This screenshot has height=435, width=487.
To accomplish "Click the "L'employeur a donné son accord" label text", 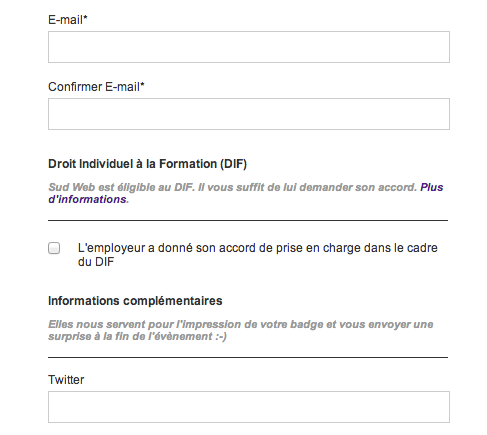I will pyautogui.click(x=258, y=255).
